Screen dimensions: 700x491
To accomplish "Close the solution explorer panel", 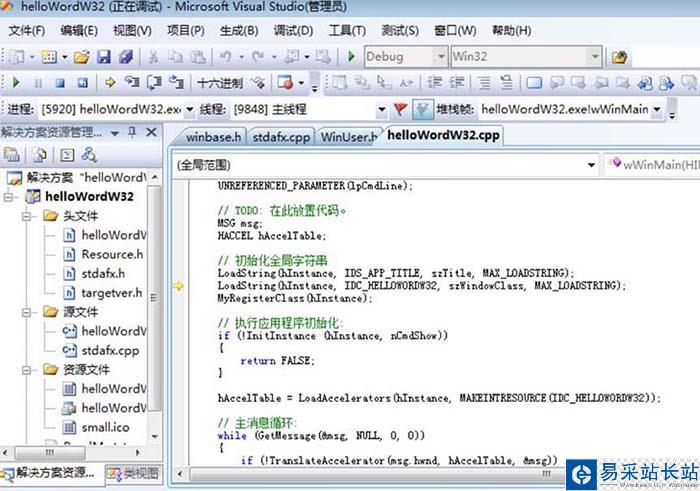I will tap(152, 132).
